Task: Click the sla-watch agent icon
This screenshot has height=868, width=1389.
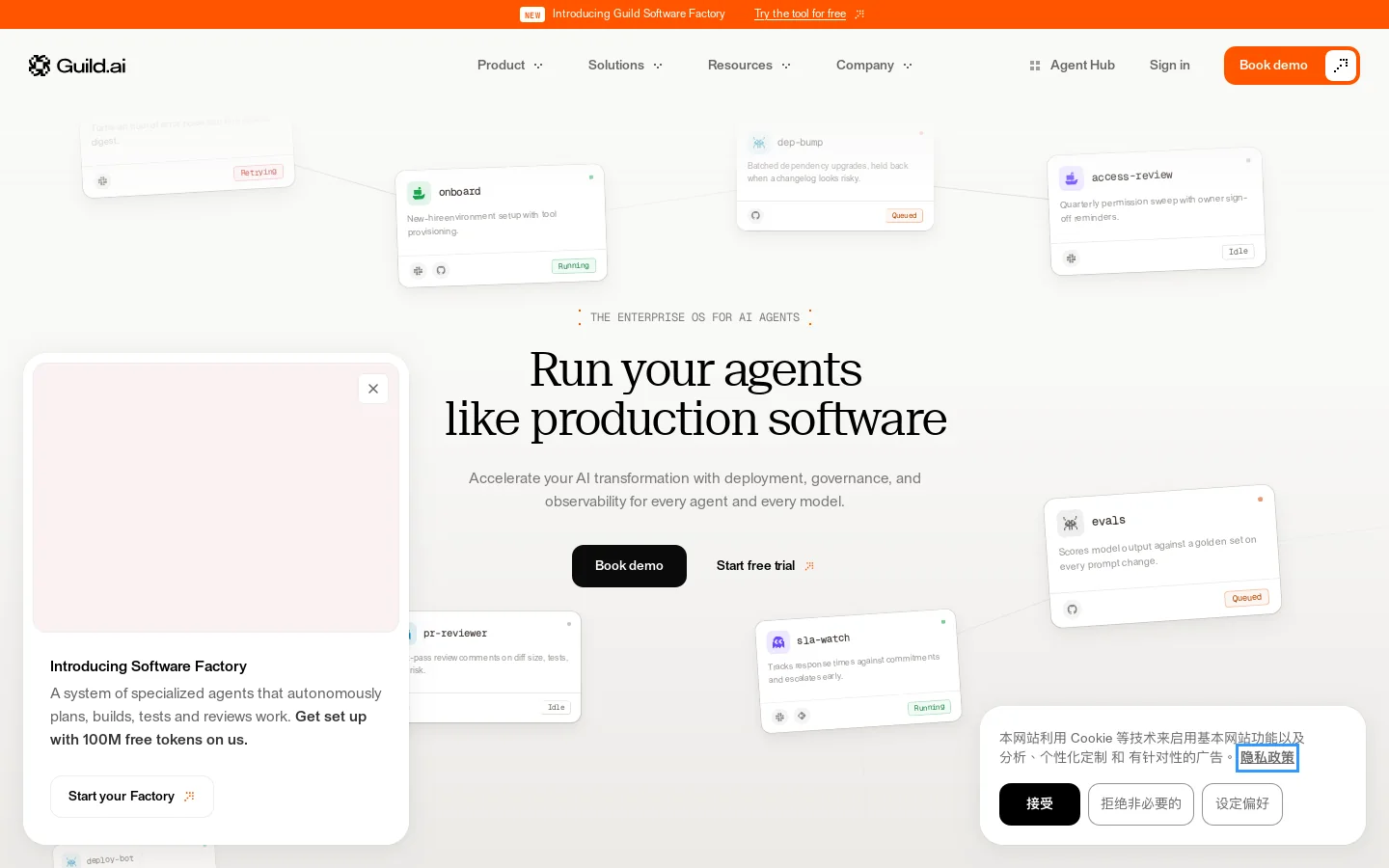Action: (x=778, y=642)
